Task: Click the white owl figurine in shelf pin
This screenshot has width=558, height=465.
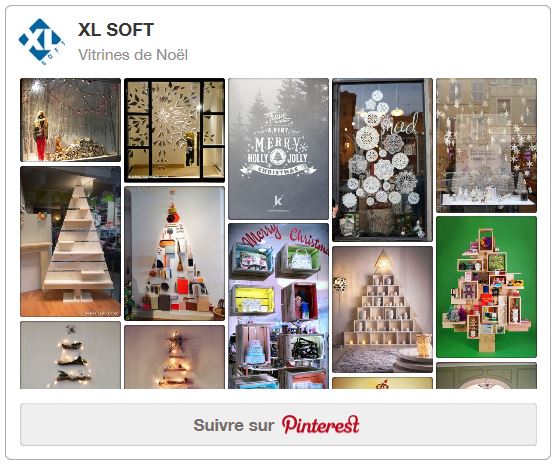Action: tap(423, 345)
